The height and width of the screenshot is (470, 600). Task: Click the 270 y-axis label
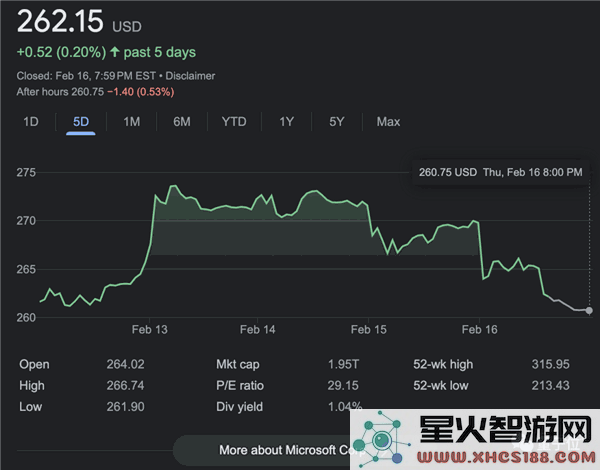coord(26,221)
